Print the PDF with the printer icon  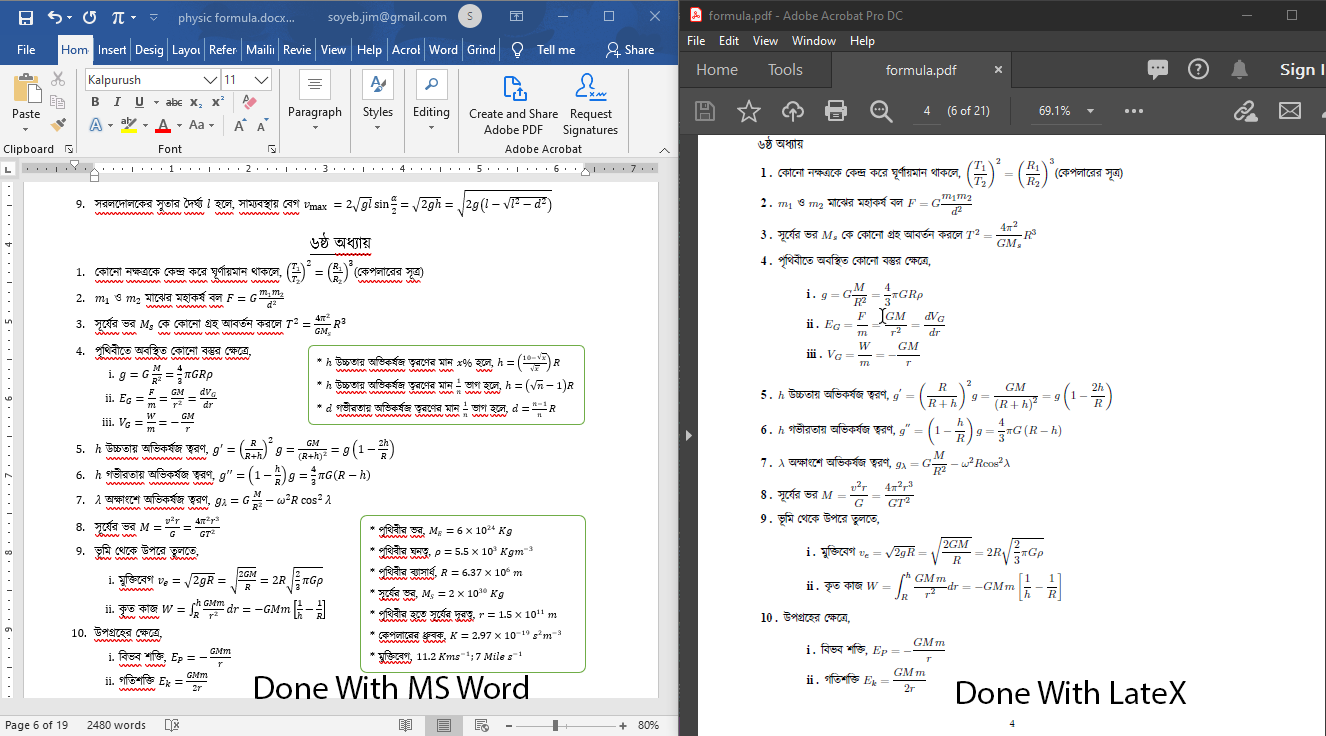837,111
